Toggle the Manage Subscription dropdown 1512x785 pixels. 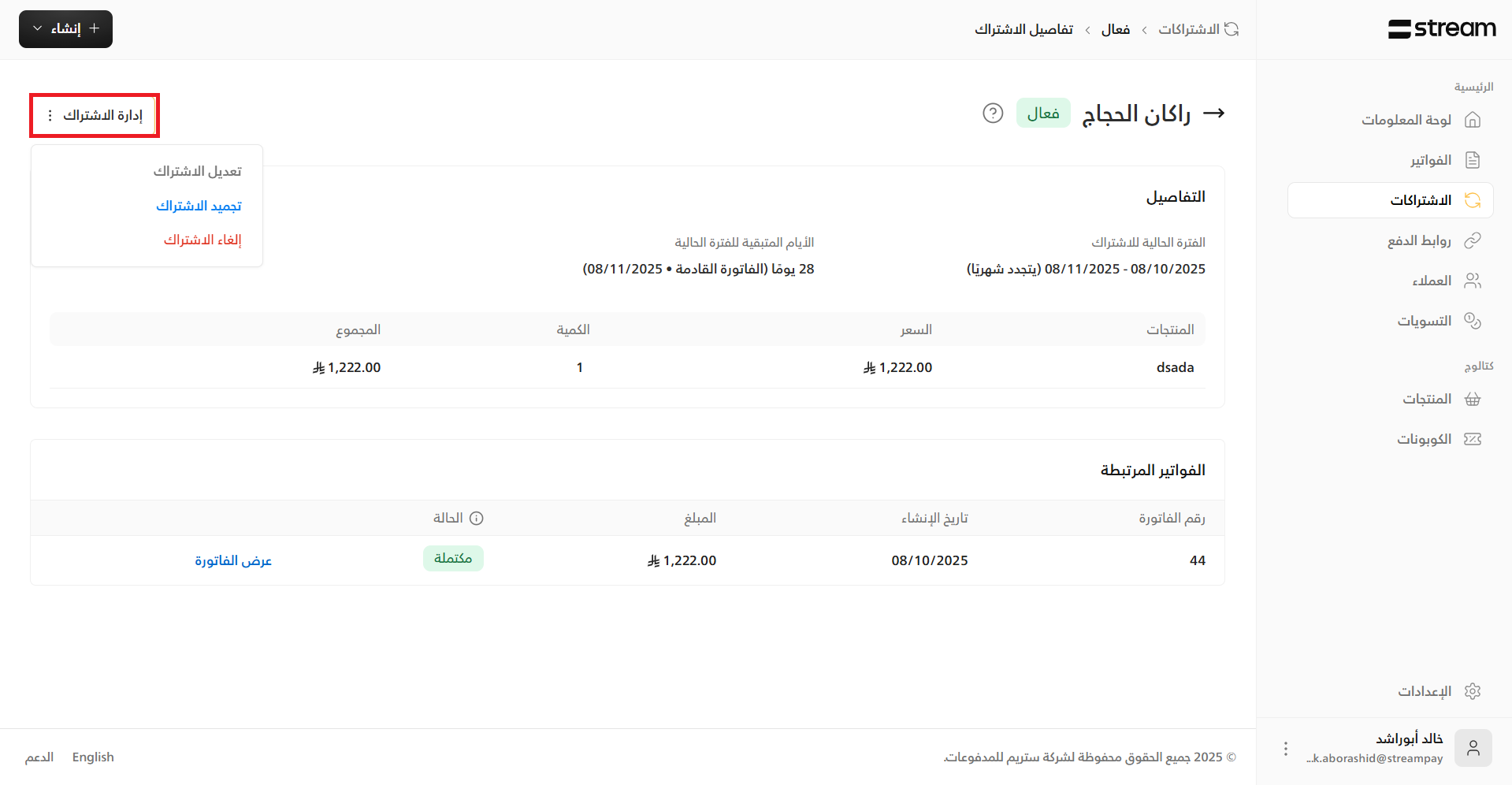(x=95, y=116)
